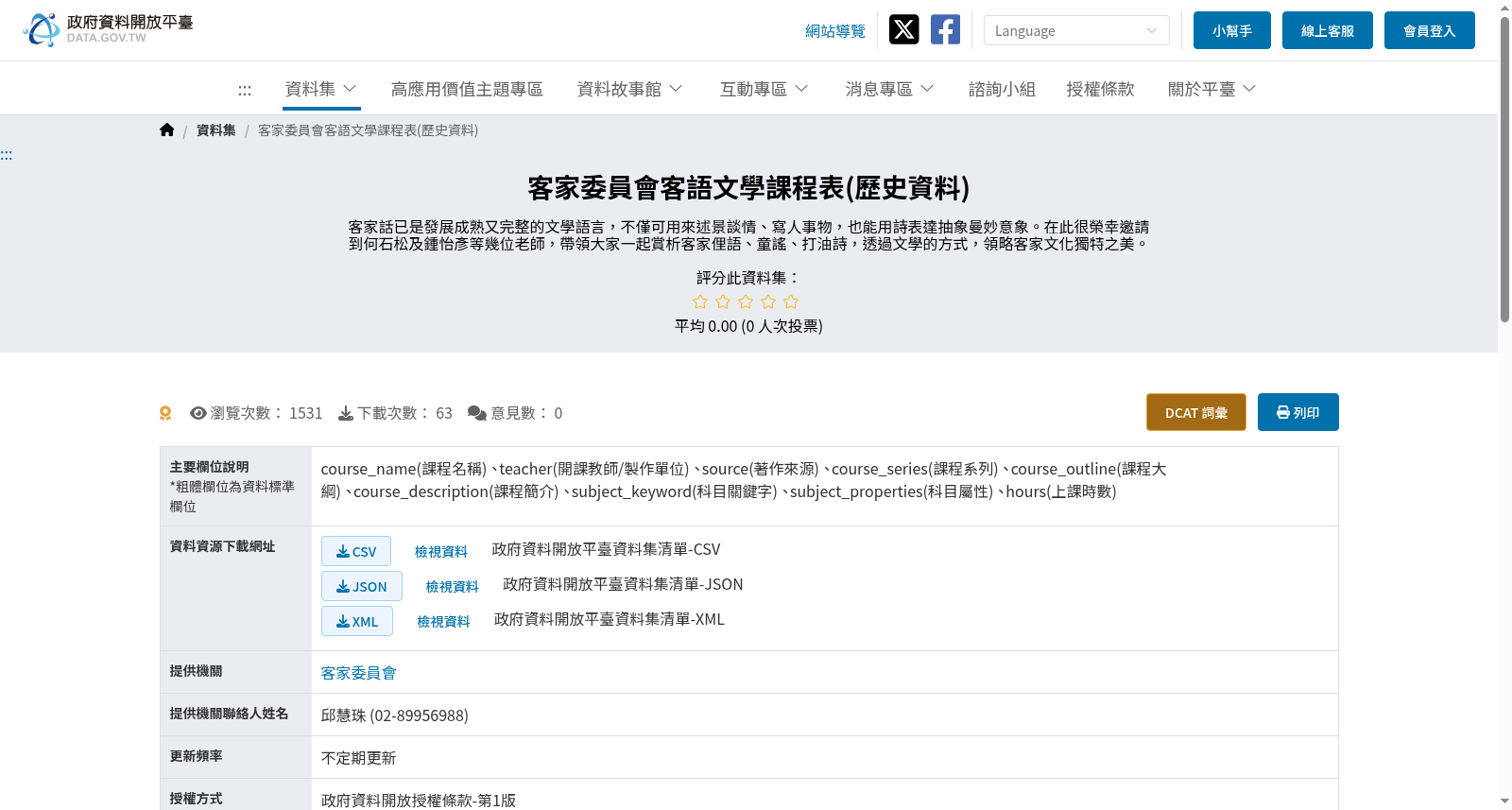
Task: Rate the dataset two stars
Action: [723, 302]
